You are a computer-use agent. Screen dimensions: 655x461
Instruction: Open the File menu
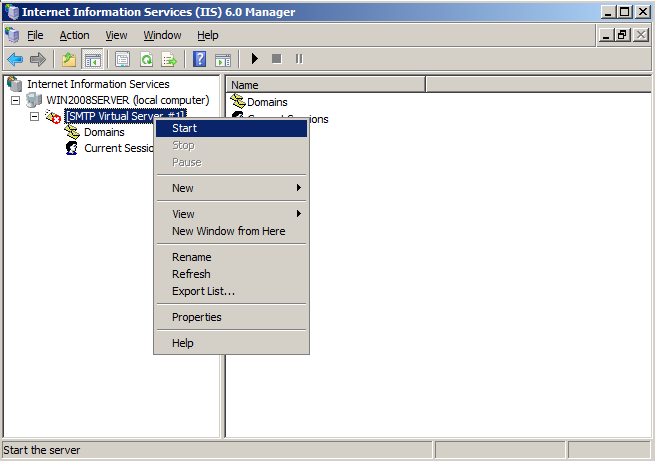point(35,35)
